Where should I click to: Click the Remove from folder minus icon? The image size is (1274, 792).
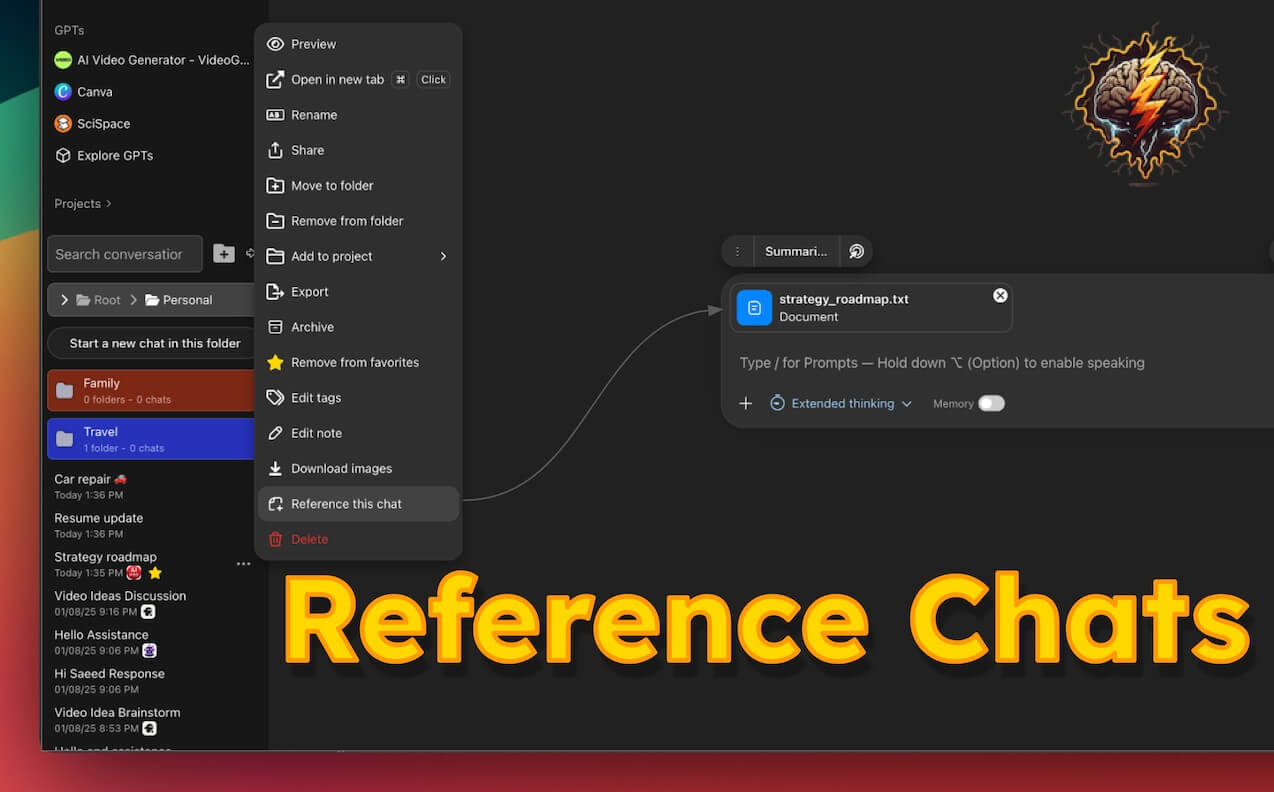click(275, 221)
